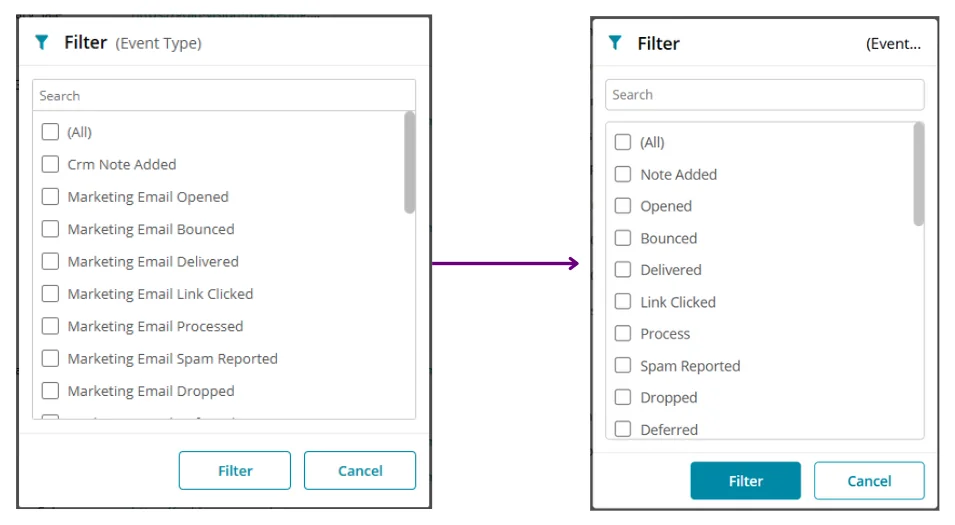Click the funnel icon in the right Filter dialog

tap(615, 43)
